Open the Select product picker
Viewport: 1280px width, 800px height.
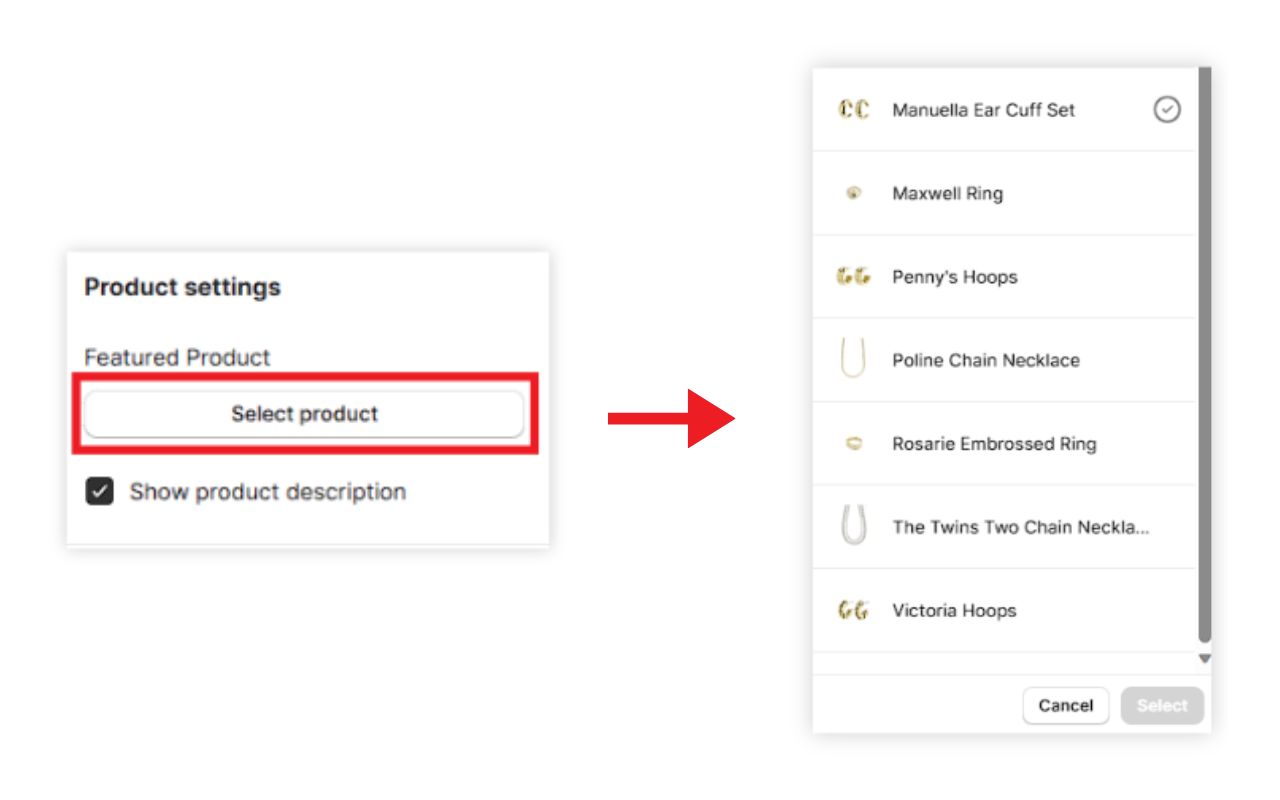[304, 414]
